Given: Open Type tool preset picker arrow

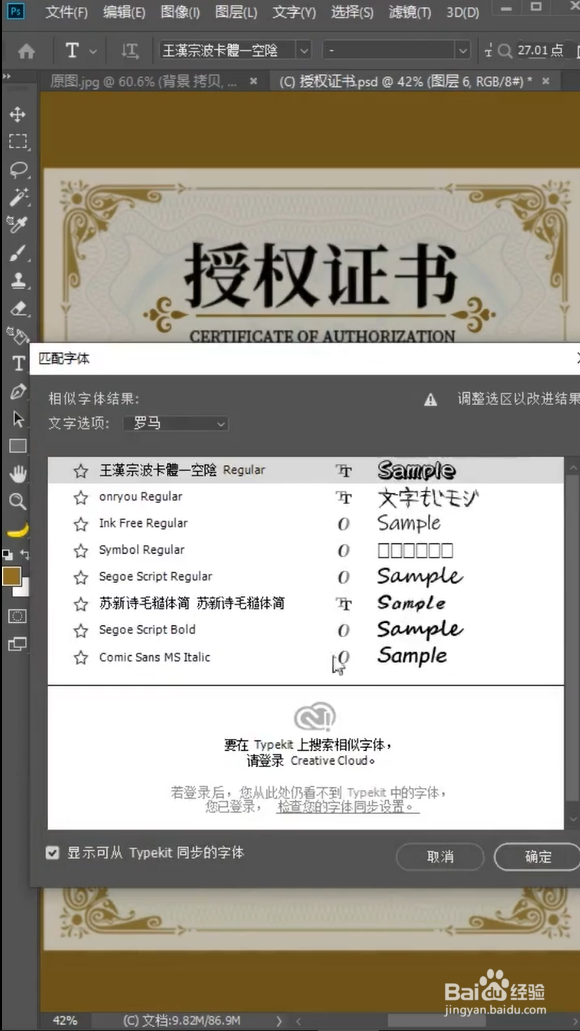Looking at the screenshot, I should (93, 51).
